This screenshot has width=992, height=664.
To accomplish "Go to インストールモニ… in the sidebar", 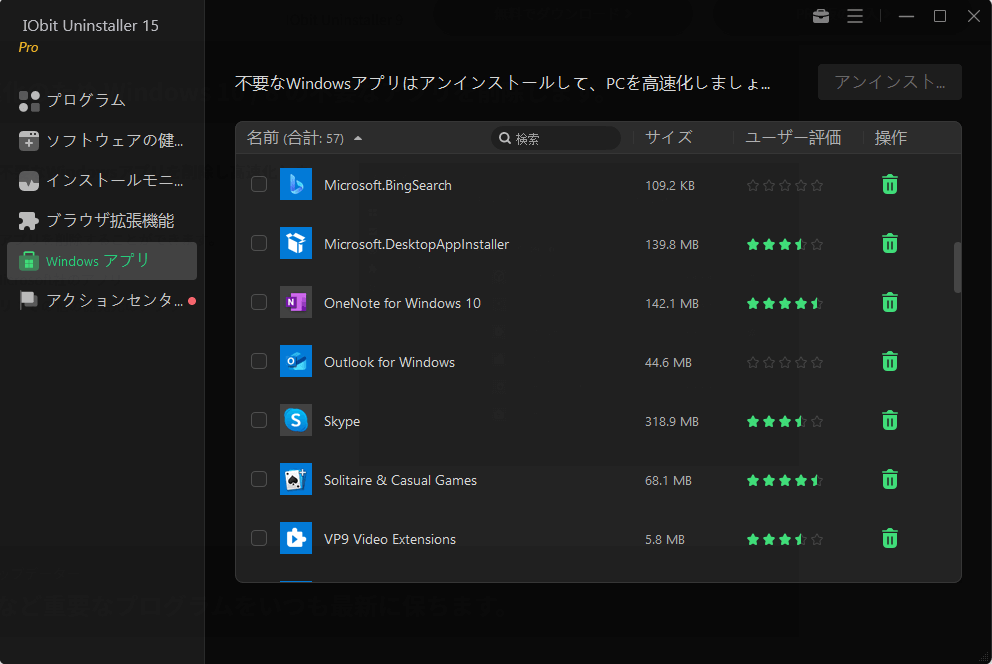I will (102, 181).
